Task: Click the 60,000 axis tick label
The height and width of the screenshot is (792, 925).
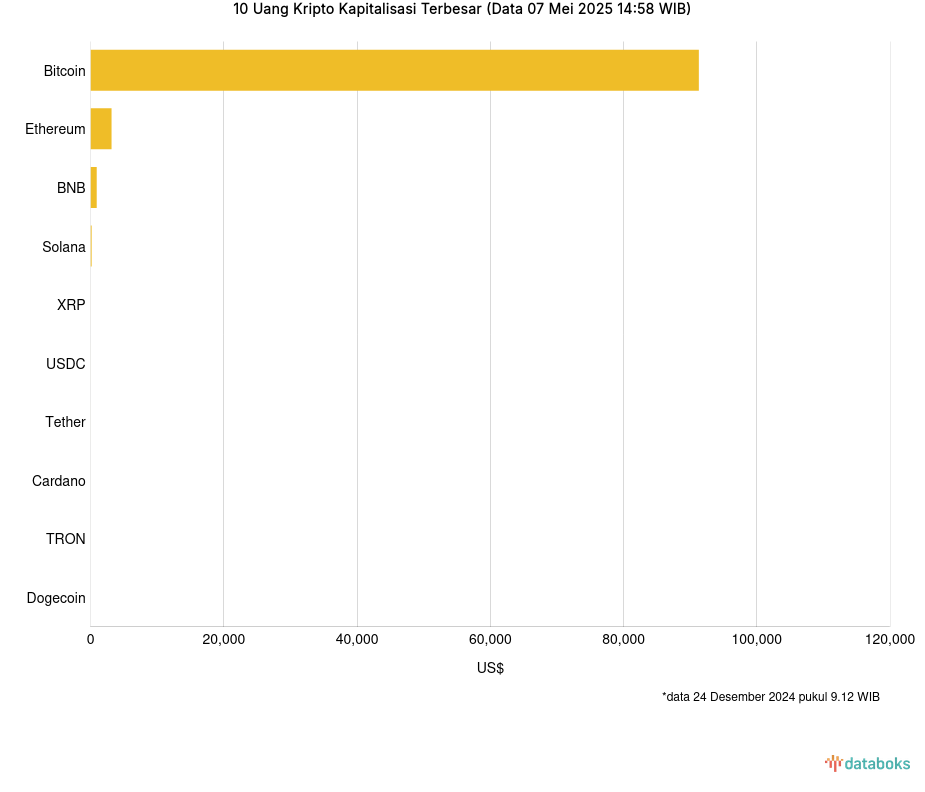Action: tap(490, 640)
